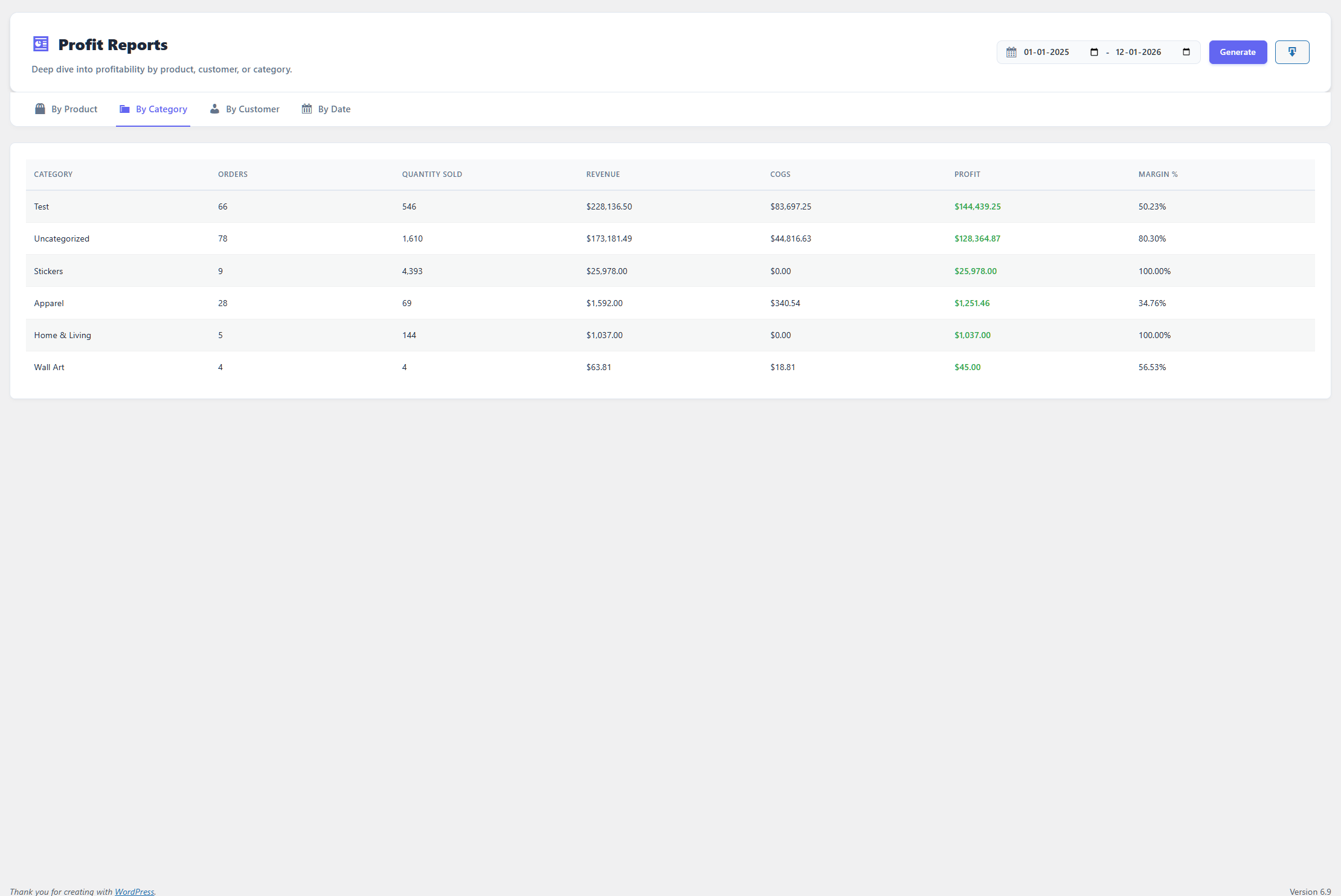Click the Home & Living category cell

pyautogui.click(x=62, y=335)
